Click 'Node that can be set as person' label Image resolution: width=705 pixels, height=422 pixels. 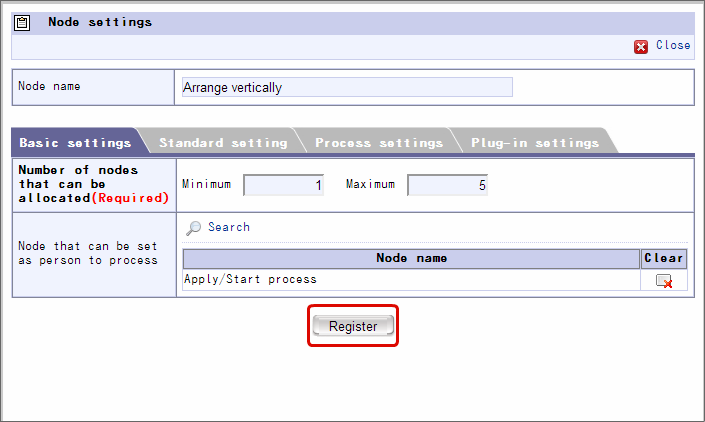88,253
